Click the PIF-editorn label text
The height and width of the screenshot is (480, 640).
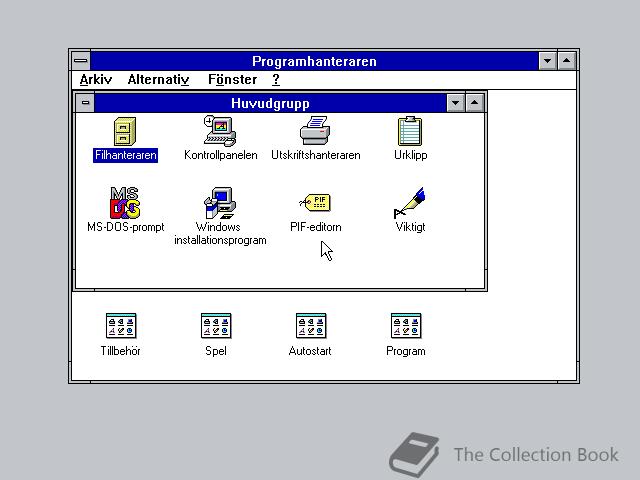316,227
